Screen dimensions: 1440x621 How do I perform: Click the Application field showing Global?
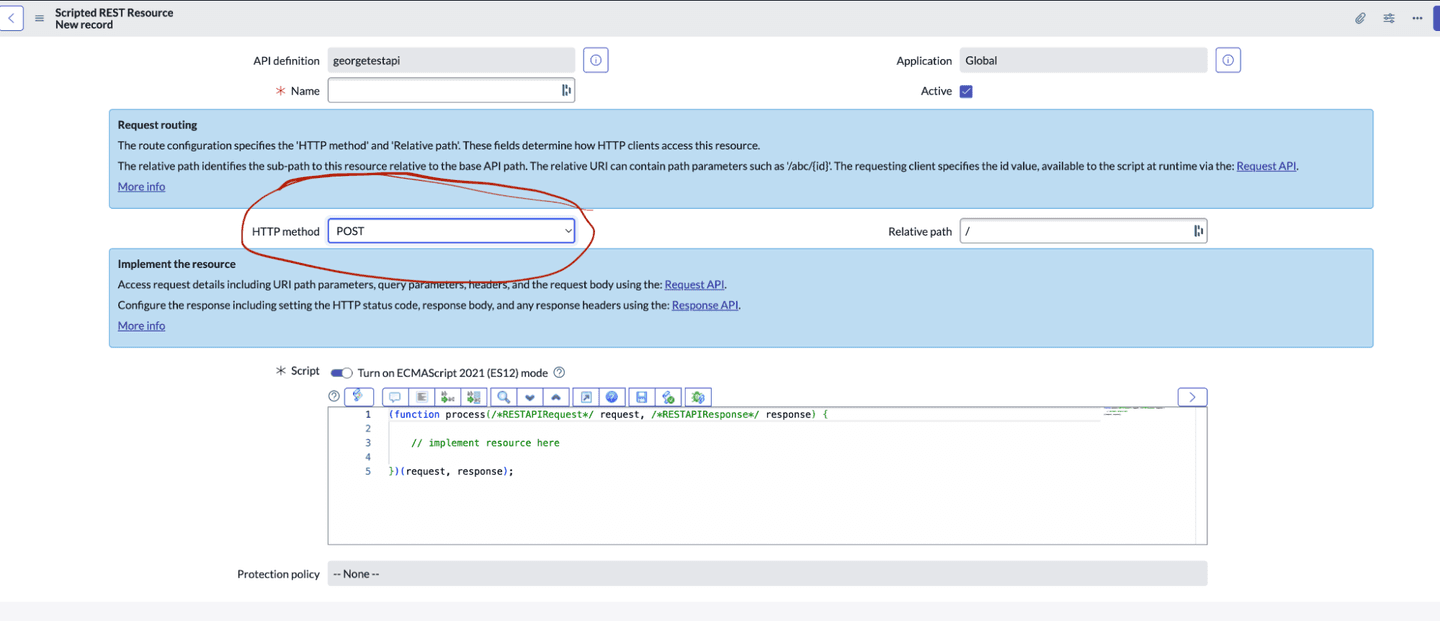(1083, 60)
